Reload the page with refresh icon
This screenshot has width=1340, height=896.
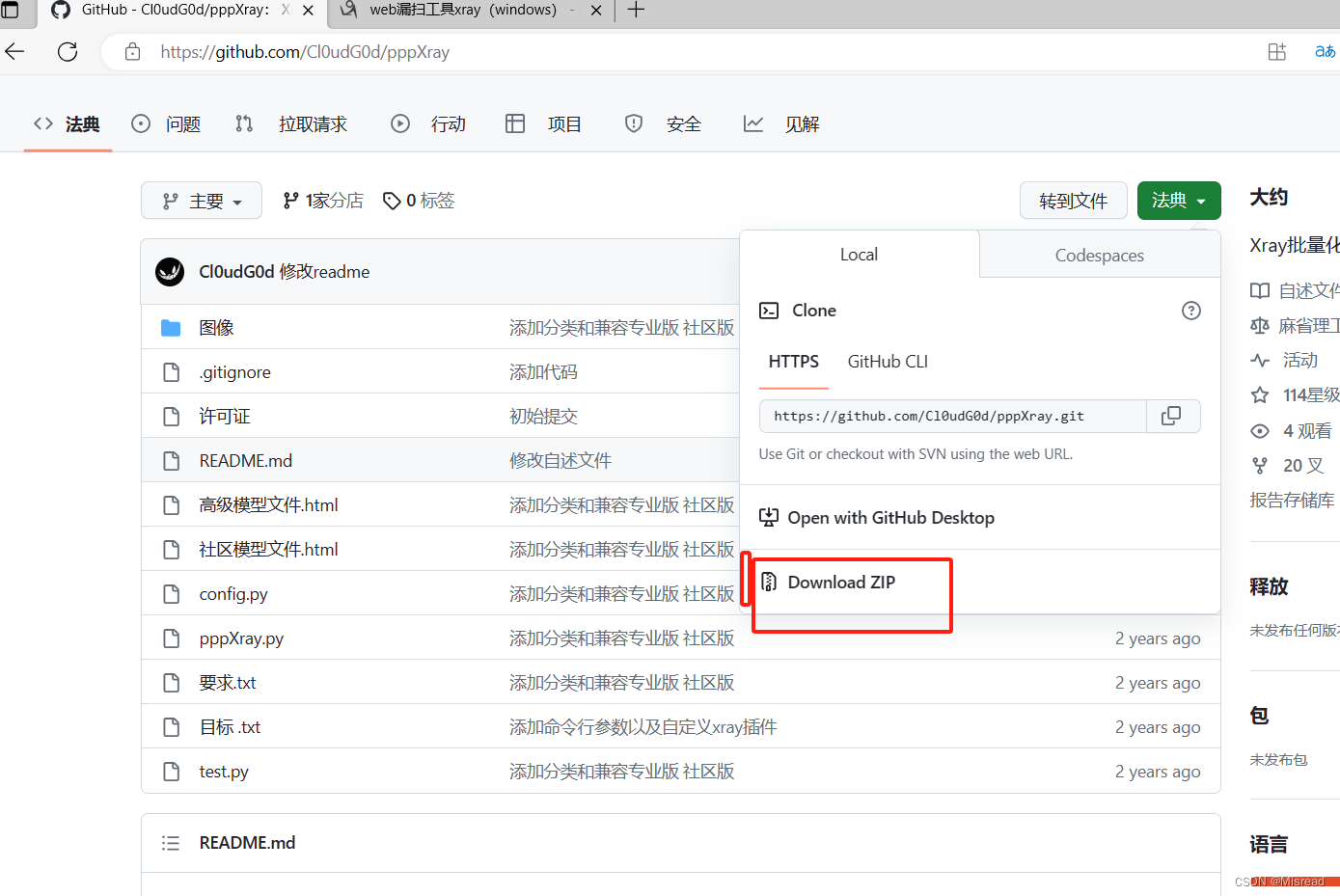point(68,51)
